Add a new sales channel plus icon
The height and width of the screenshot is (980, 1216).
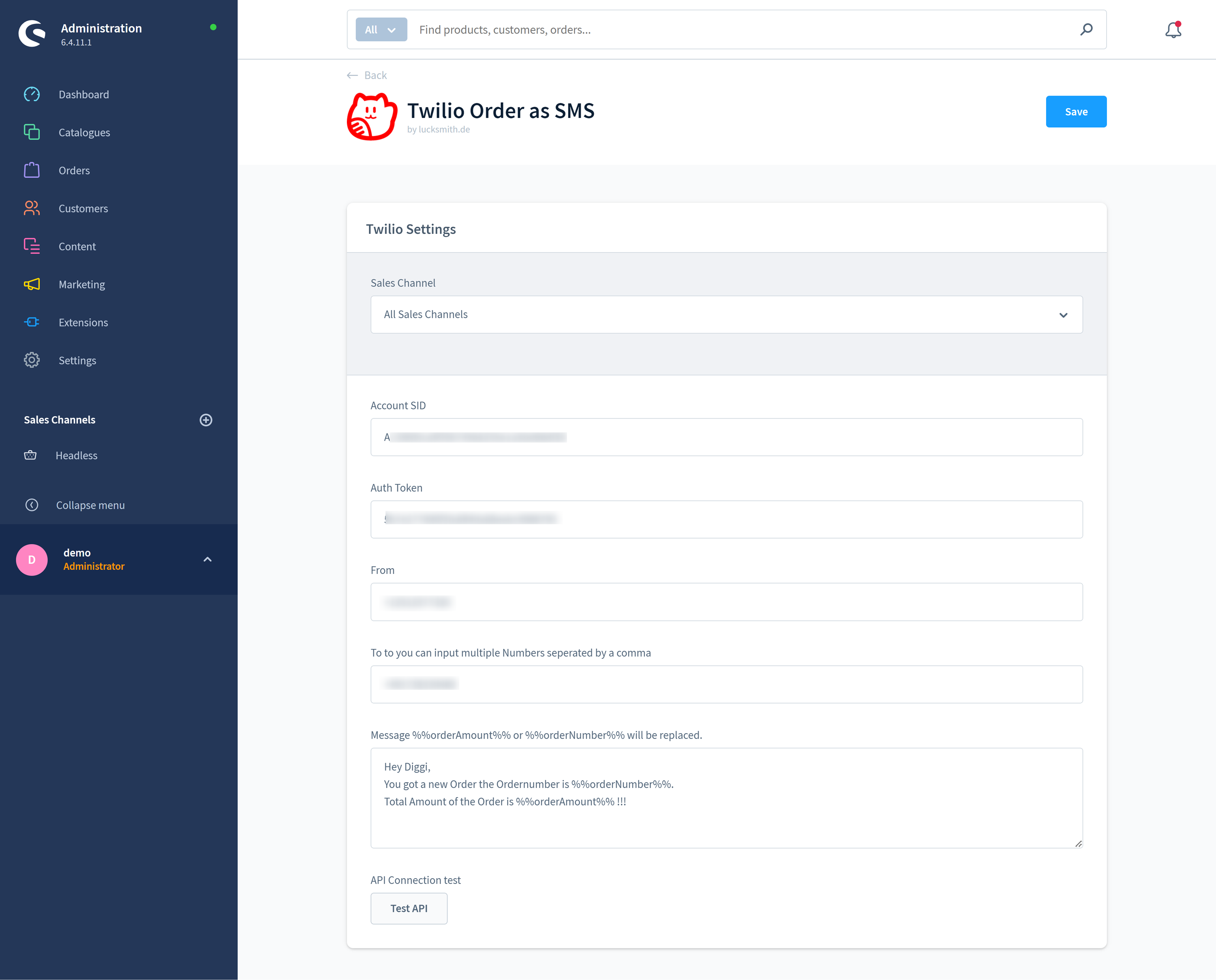[x=206, y=419]
